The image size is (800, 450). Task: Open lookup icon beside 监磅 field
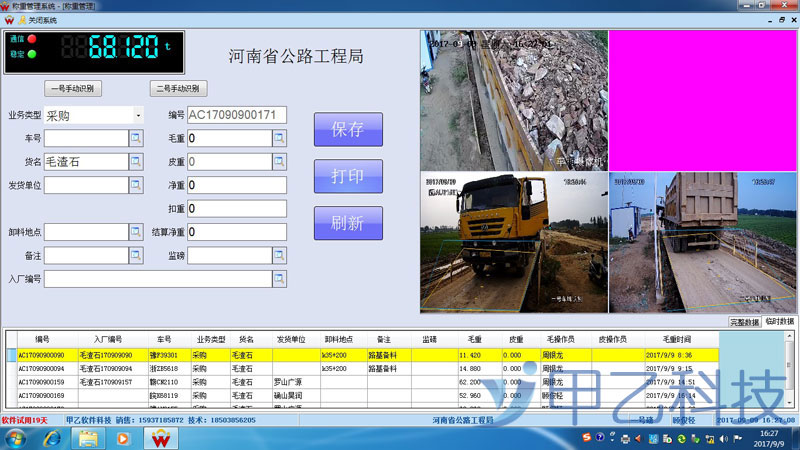tap(279, 255)
